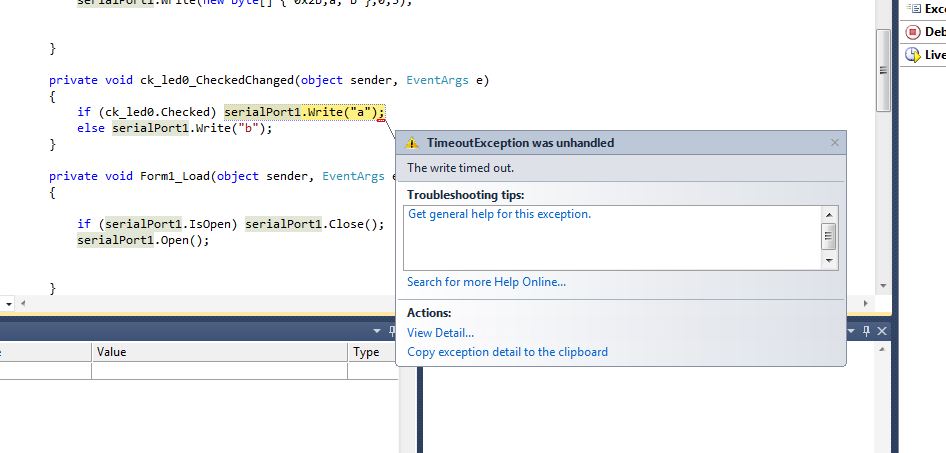The image size is (946, 453).
Task: Click the ck_led0_CheckedChanged method name
Action: [218, 80]
